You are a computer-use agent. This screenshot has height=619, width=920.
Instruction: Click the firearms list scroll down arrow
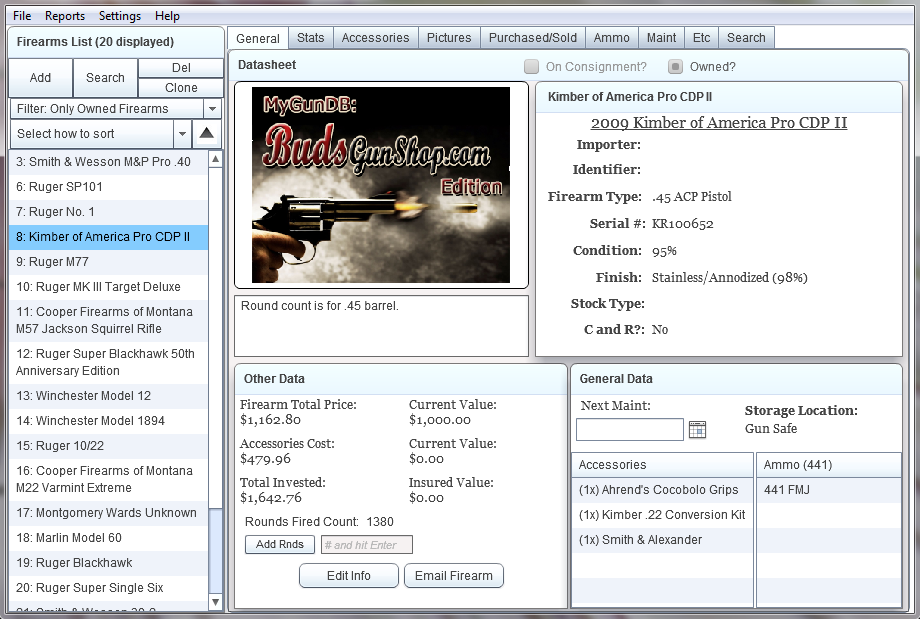coord(215,602)
